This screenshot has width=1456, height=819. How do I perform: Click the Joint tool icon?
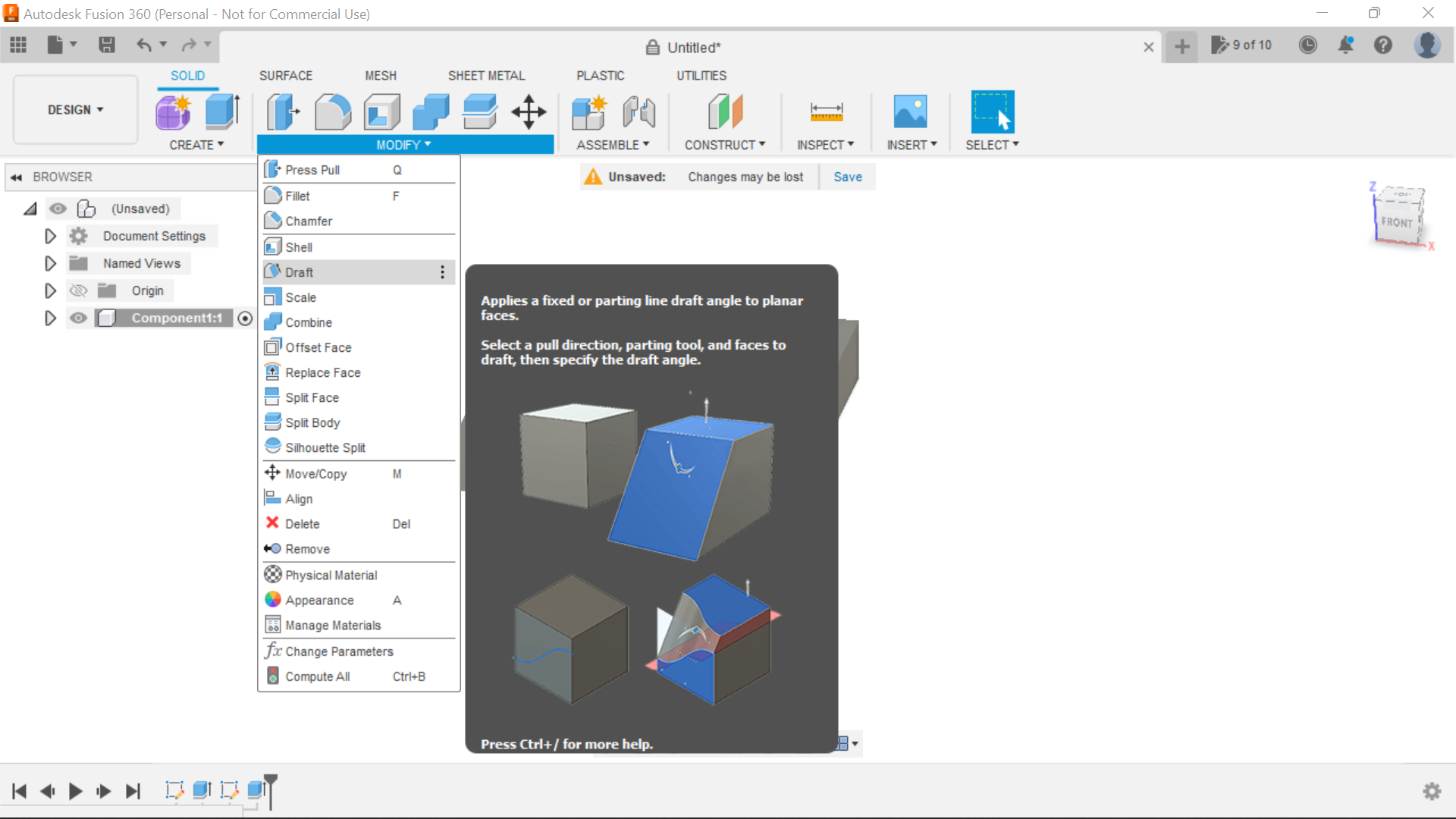(639, 112)
